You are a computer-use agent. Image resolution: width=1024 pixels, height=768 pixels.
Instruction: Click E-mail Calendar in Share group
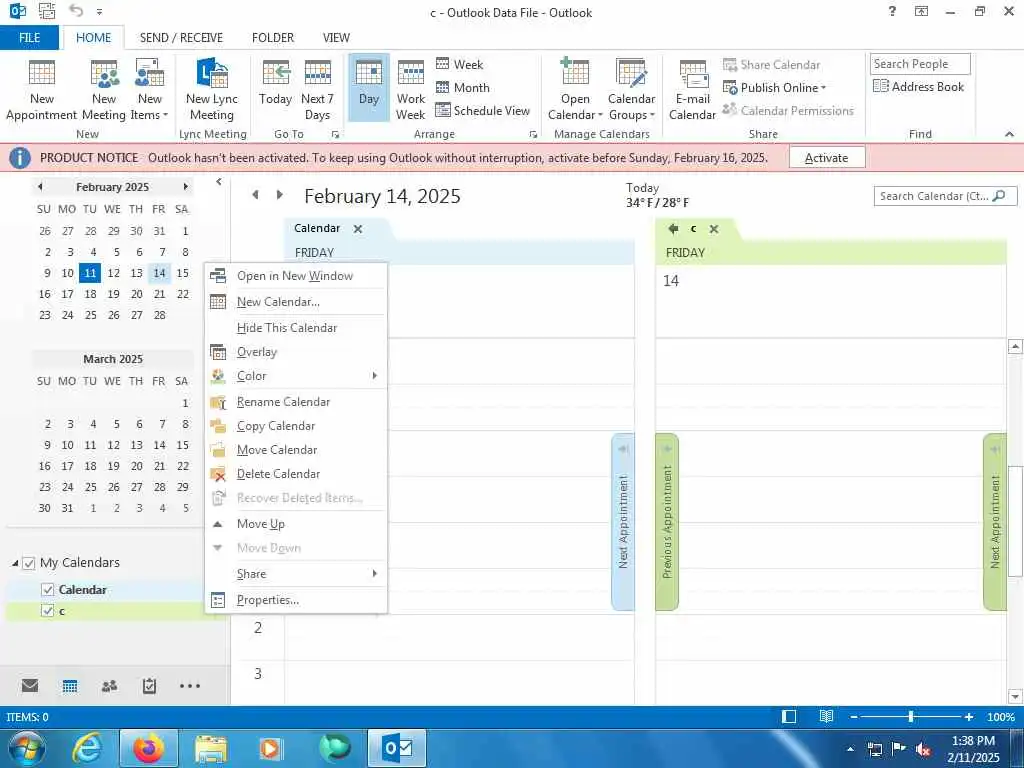(692, 89)
